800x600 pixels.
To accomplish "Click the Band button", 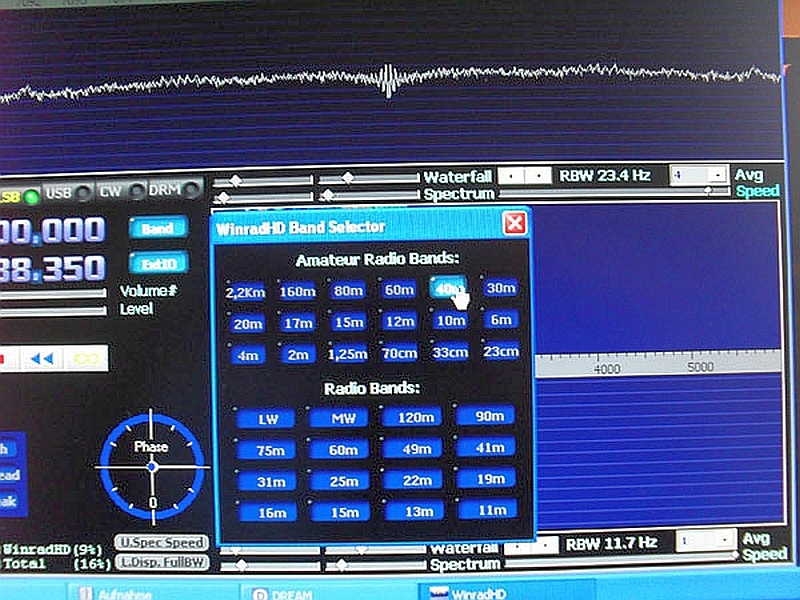I will pyautogui.click(x=158, y=228).
